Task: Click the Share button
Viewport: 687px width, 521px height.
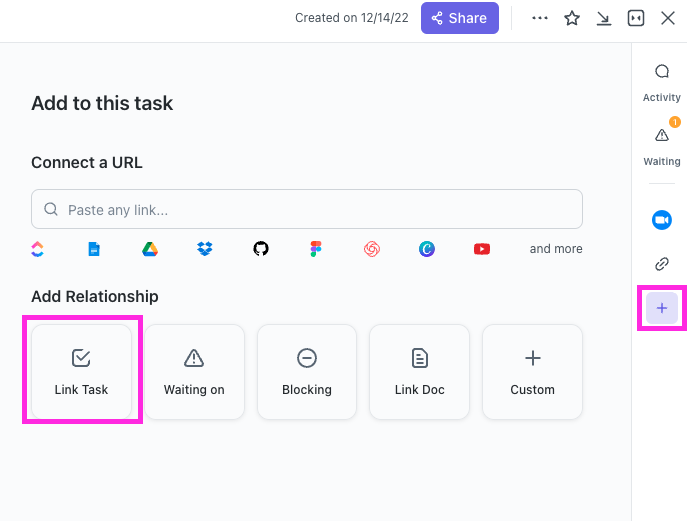Action: click(x=459, y=18)
